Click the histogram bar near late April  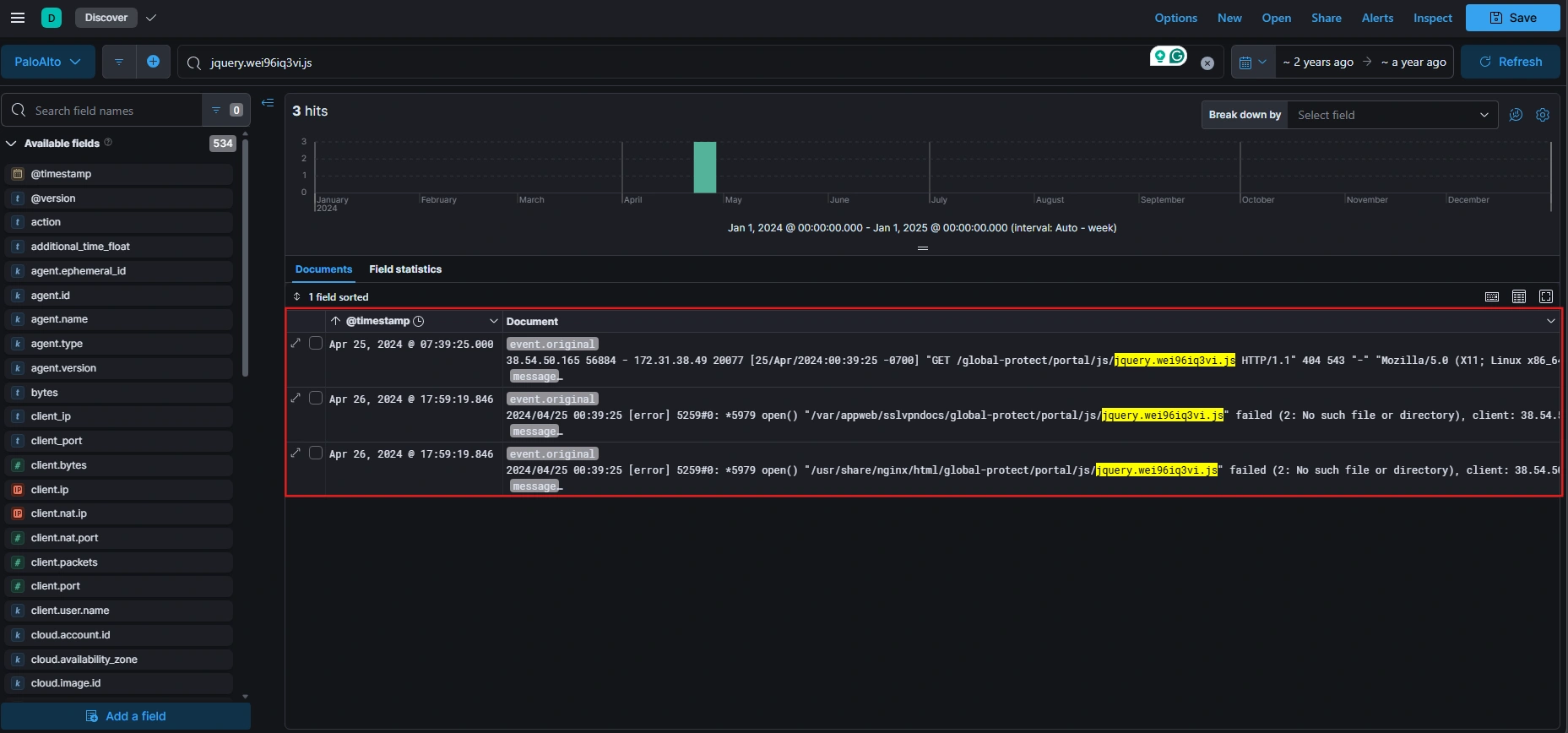pos(705,167)
